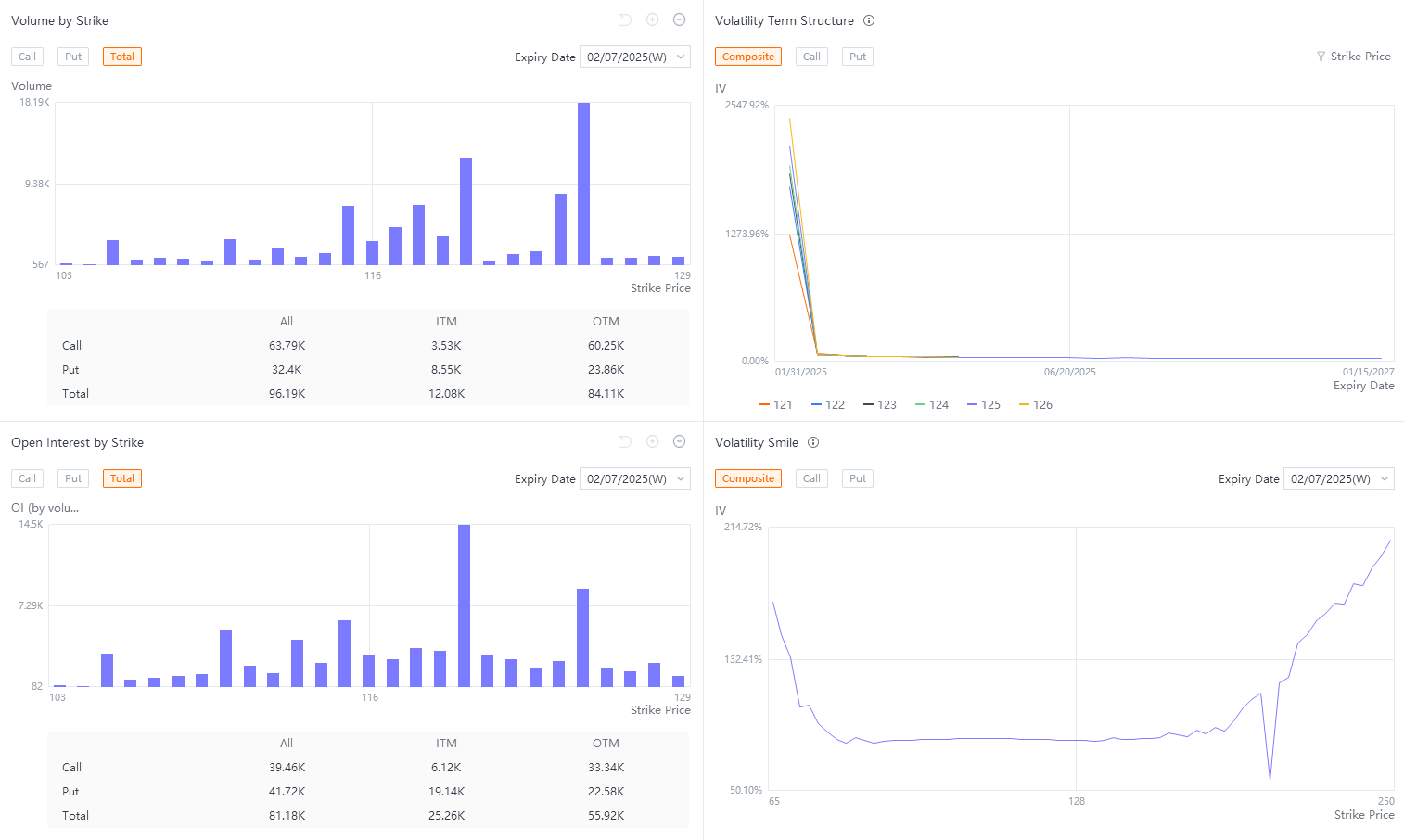The height and width of the screenshot is (840, 1404).
Task: Open Volatility Smile info icon
Action: [x=813, y=442]
